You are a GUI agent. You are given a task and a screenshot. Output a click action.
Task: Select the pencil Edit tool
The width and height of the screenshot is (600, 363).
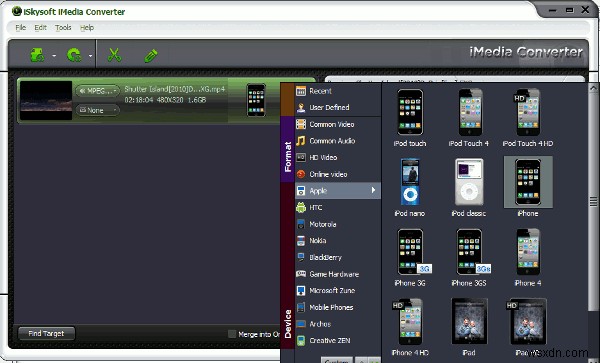click(x=151, y=55)
